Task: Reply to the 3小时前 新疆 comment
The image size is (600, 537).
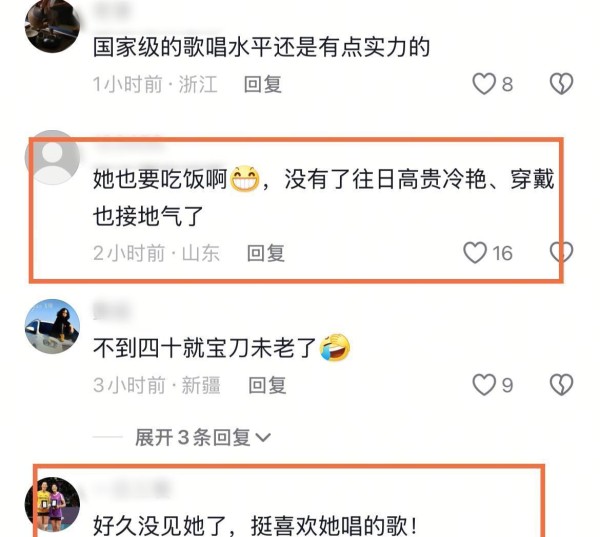Action: click(x=267, y=385)
